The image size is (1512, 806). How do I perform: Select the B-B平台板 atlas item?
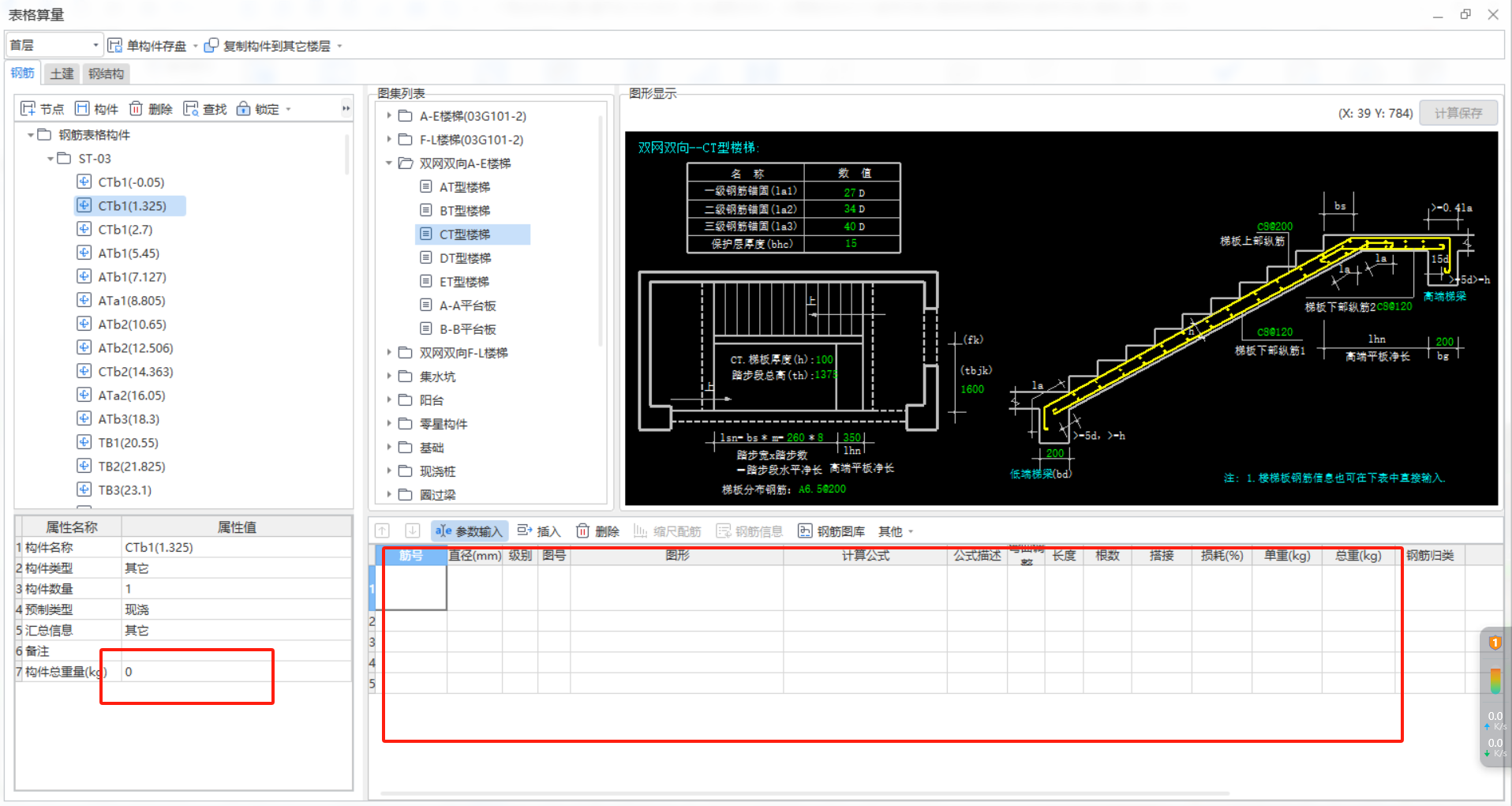(467, 329)
